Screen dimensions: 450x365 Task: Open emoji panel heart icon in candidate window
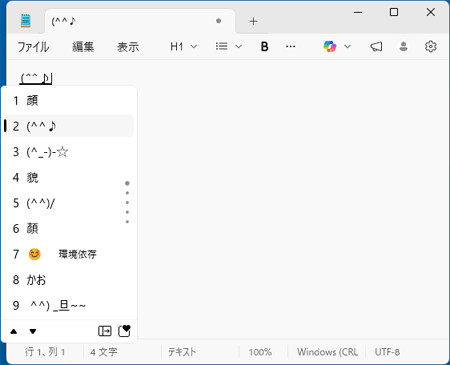(x=124, y=331)
